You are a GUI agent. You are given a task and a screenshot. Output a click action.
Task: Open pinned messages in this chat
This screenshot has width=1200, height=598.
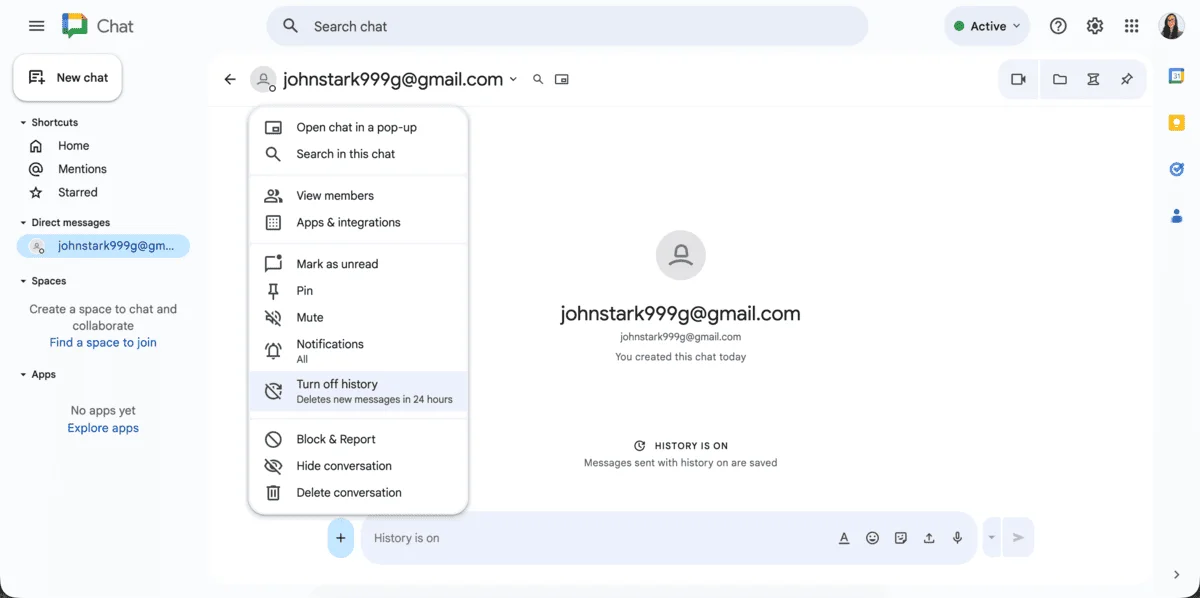(1127, 78)
